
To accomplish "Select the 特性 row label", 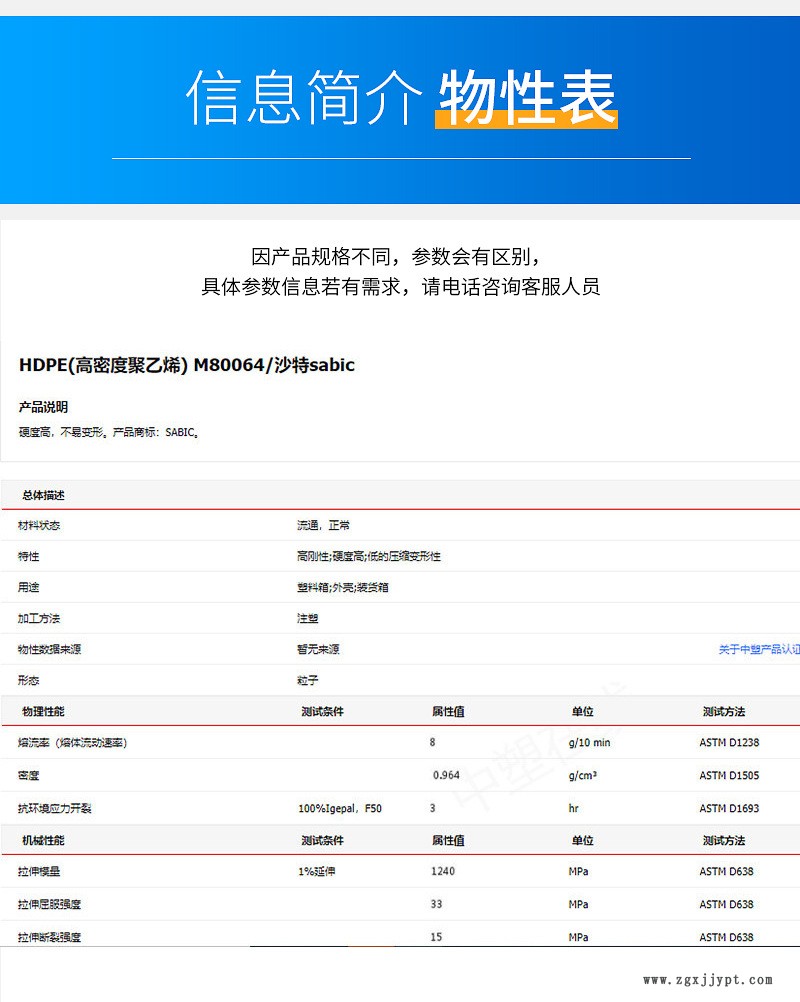I will point(29,557).
